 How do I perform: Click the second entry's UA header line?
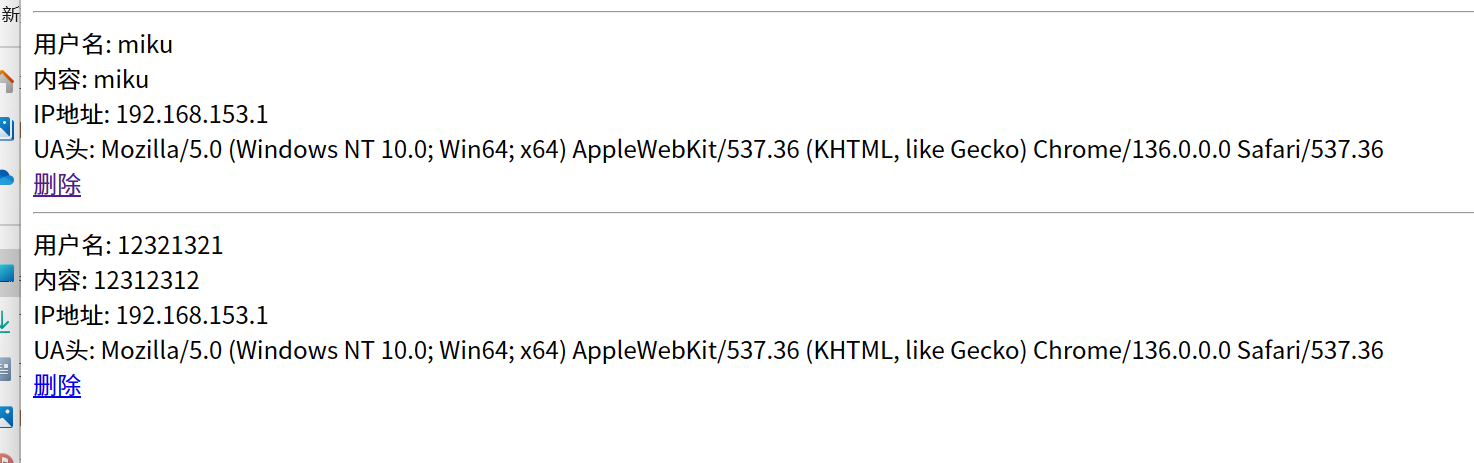pyautogui.click(x=708, y=351)
